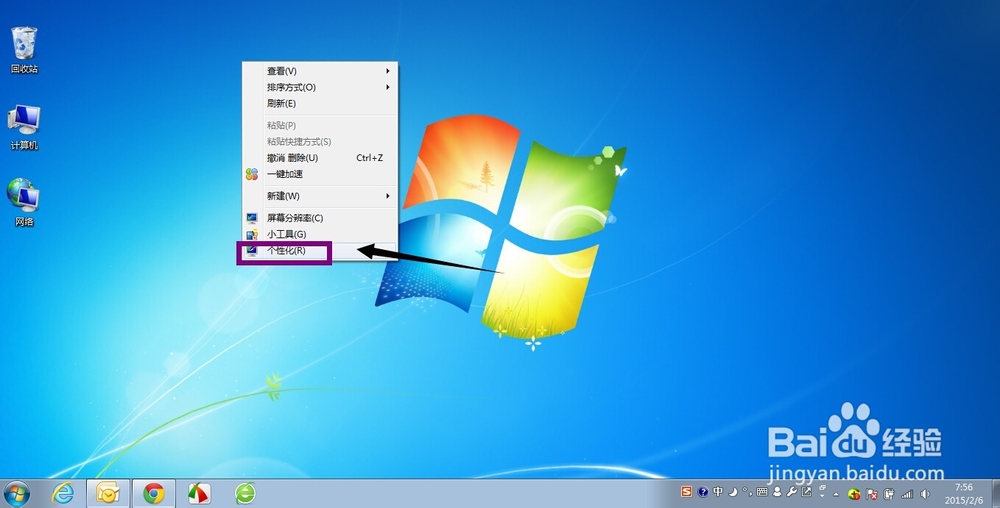This screenshot has height=508, width=1000.
Task: Launch Internet Explorer from the taskbar
Action: (x=62, y=493)
